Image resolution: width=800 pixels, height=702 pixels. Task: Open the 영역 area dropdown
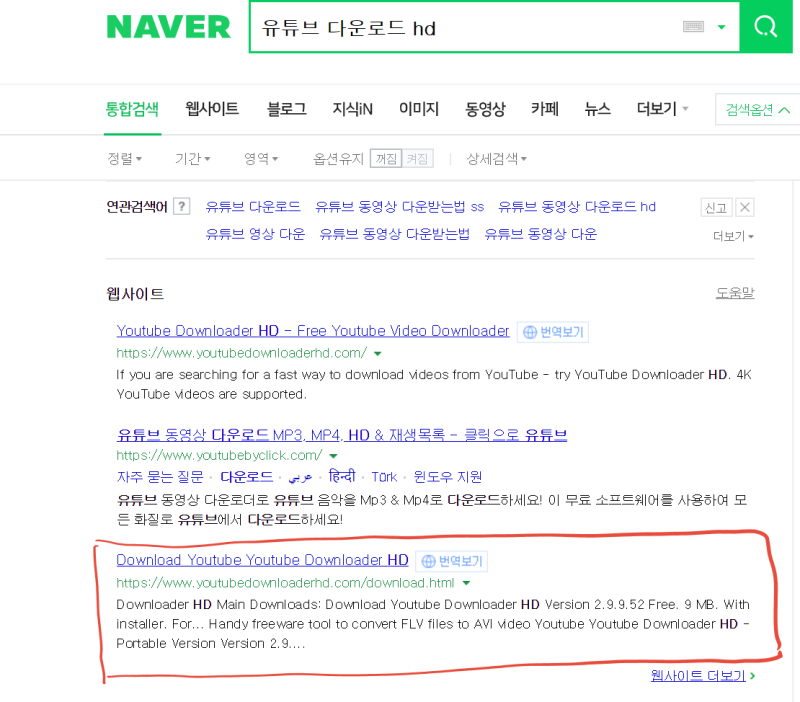pyautogui.click(x=261, y=159)
